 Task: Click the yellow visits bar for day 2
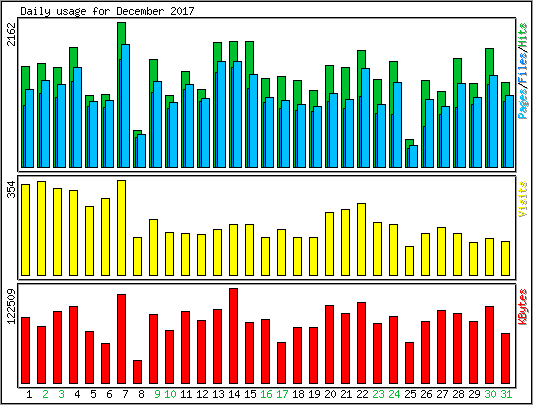click(x=41, y=228)
